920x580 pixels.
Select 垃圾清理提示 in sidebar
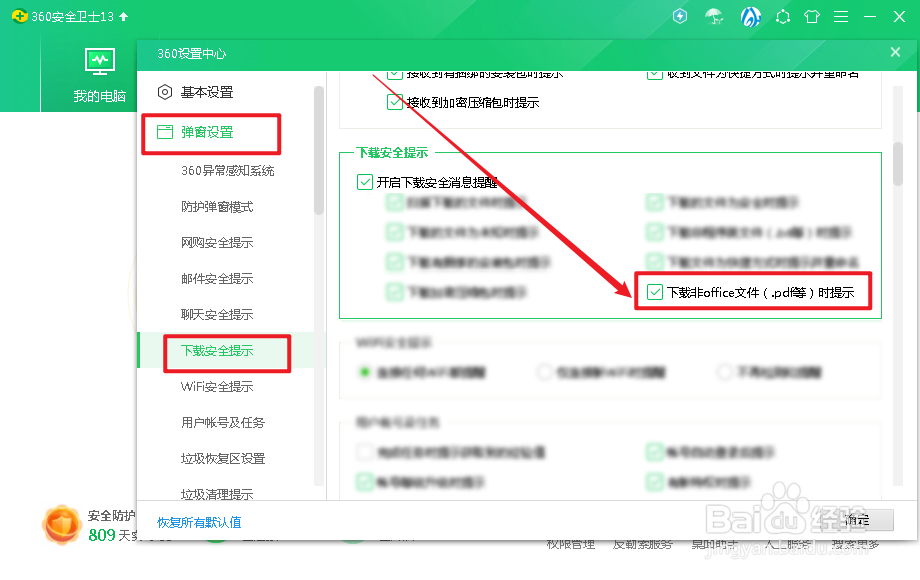[217, 494]
